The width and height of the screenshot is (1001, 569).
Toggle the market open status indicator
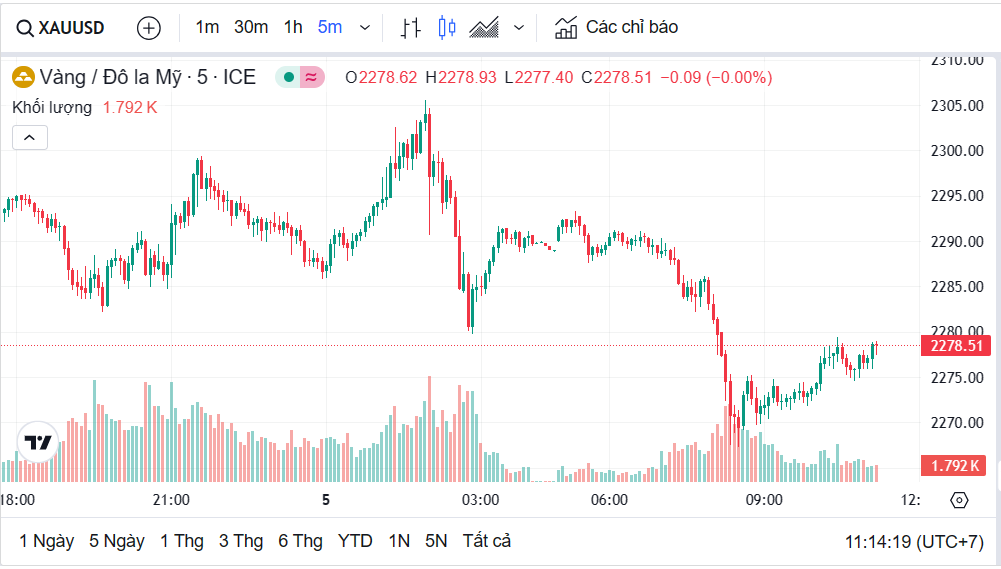[288, 77]
